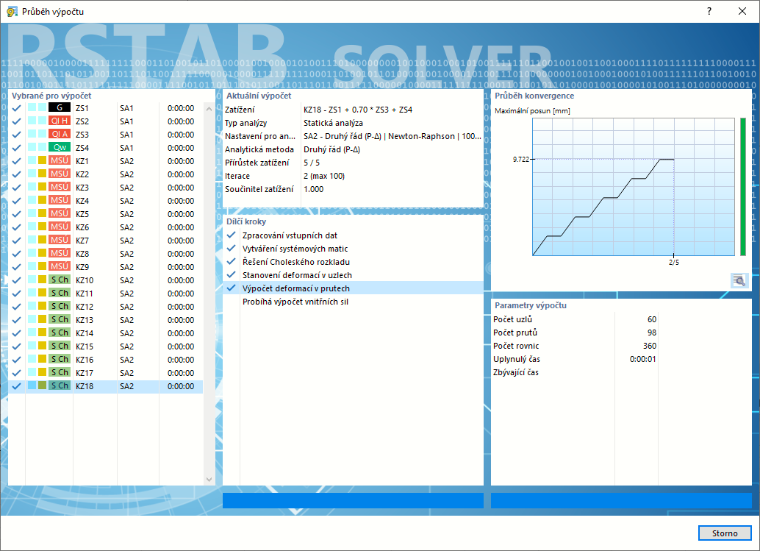
Task: Click the checkmark of row KZ18
Action: [x=16, y=386]
